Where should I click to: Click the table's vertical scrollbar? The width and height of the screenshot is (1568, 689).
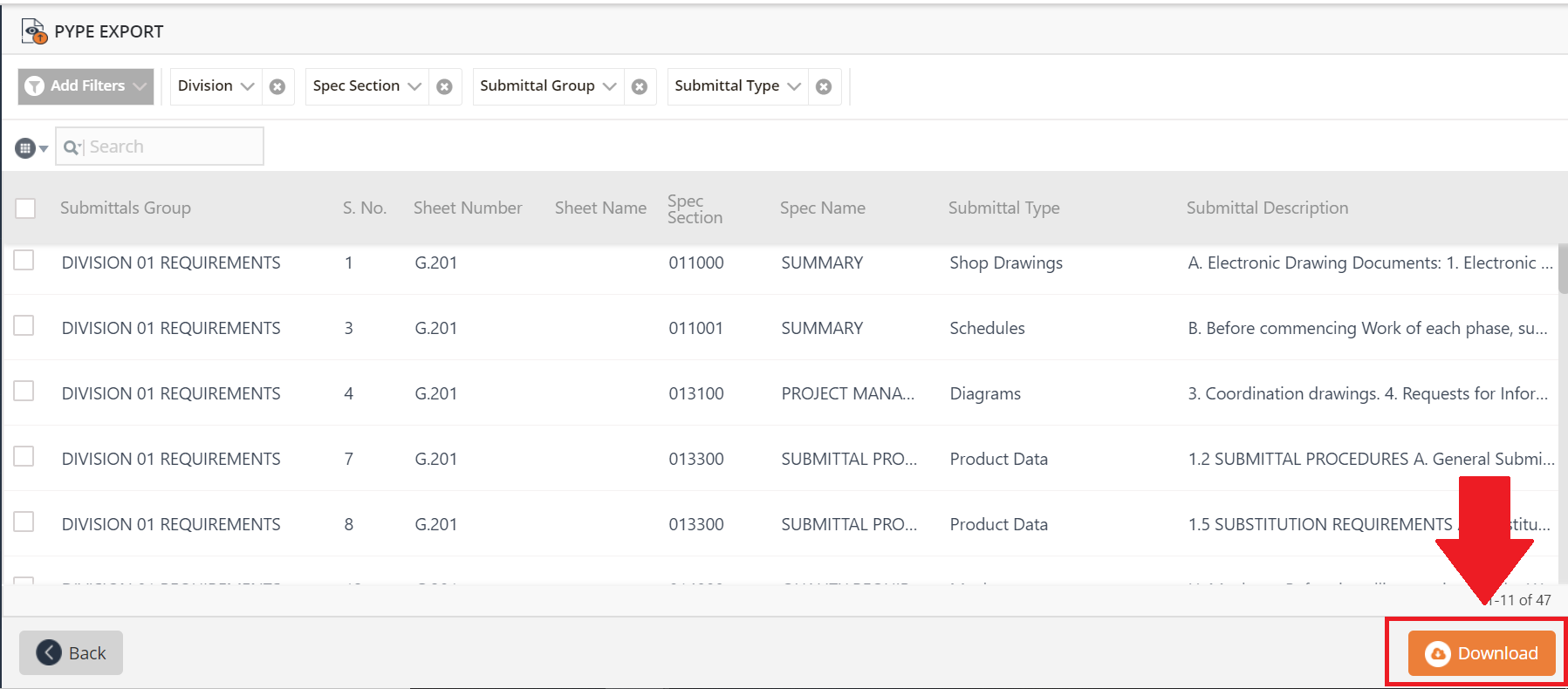(x=1563, y=270)
